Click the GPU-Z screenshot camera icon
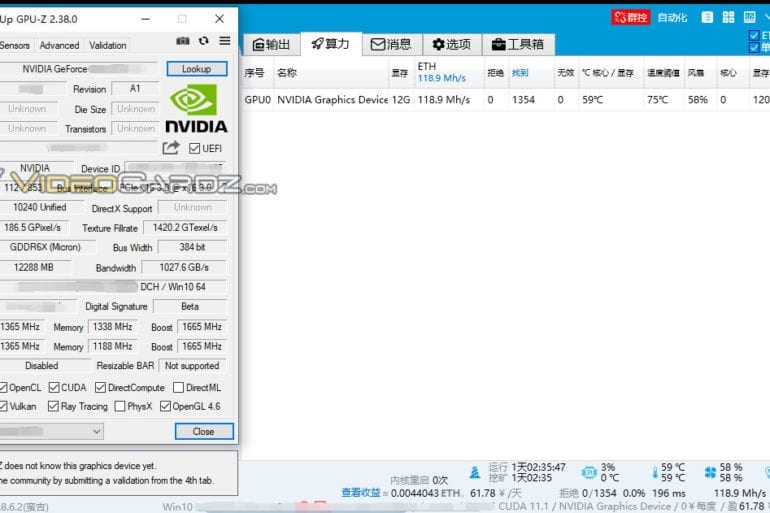The image size is (770, 513). tap(183, 41)
